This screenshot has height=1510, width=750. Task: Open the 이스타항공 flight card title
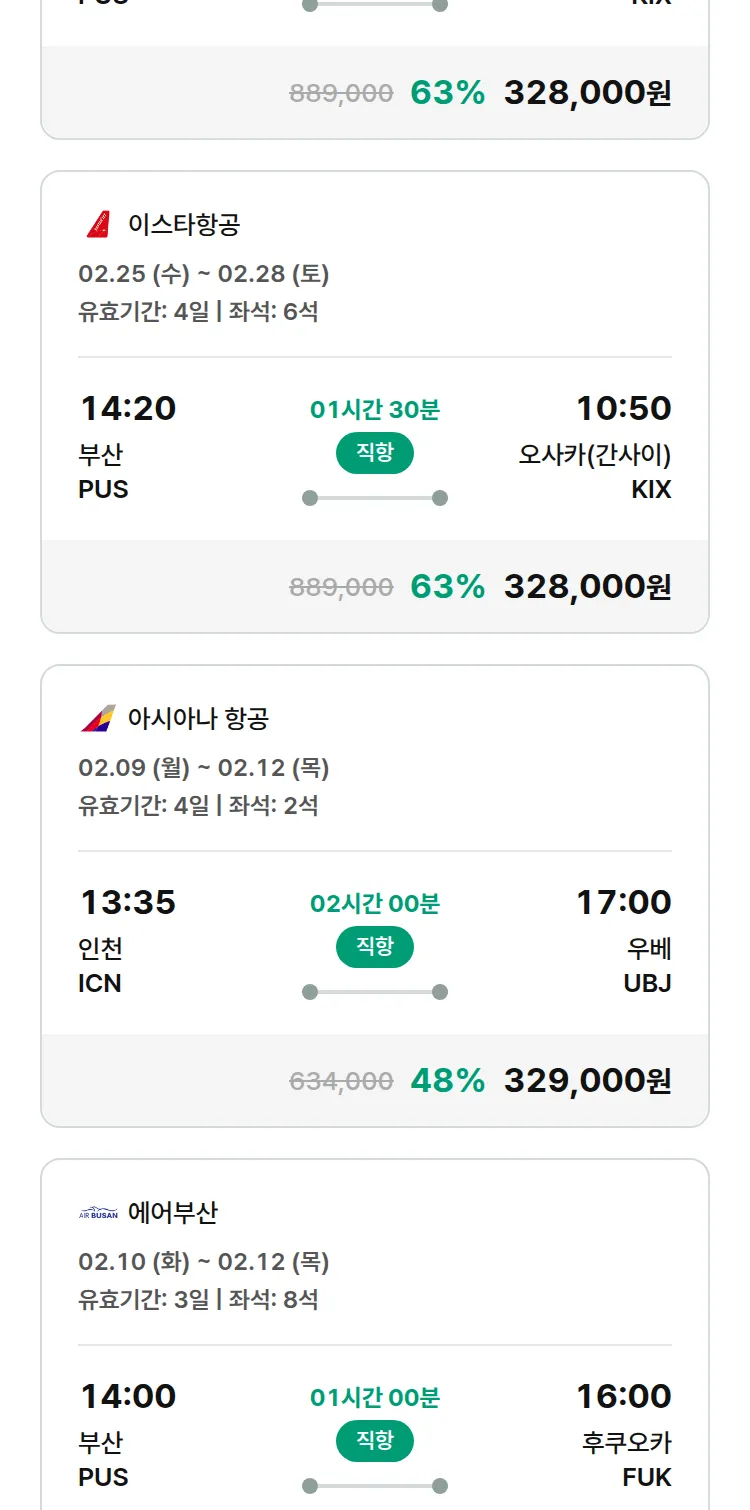[x=184, y=225]
